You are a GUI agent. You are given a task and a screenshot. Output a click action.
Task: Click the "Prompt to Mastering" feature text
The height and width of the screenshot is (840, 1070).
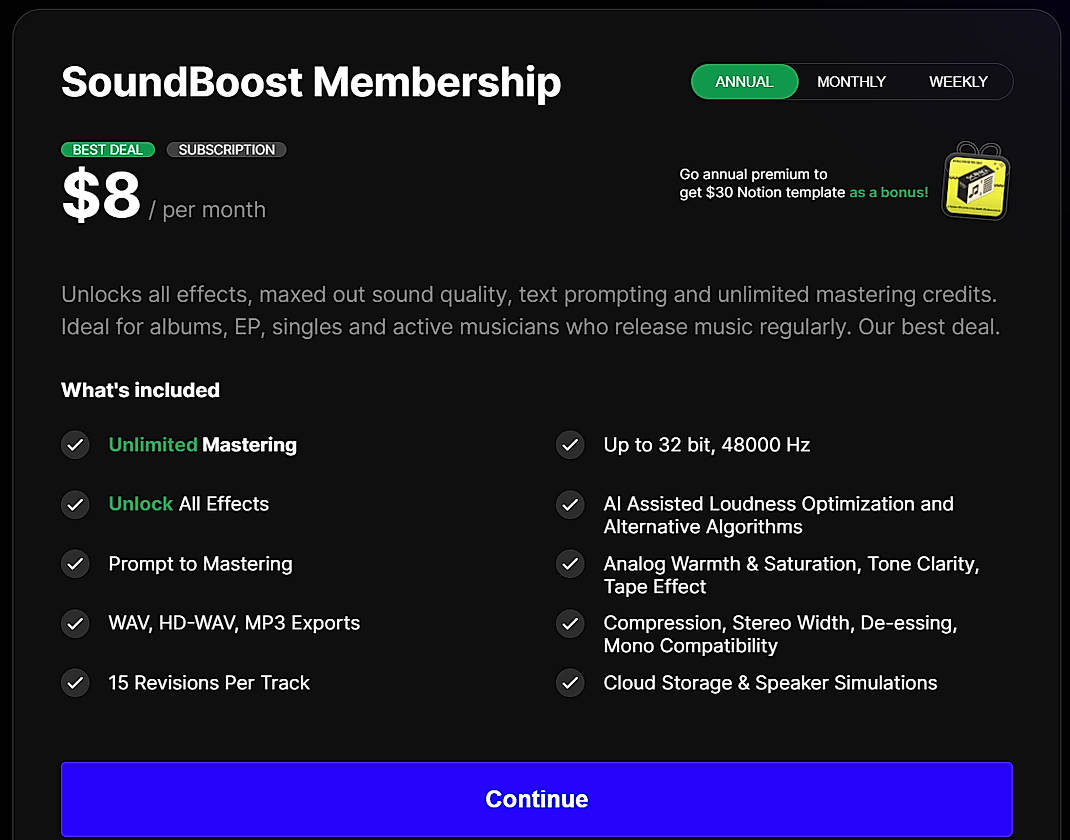(201, 564)
